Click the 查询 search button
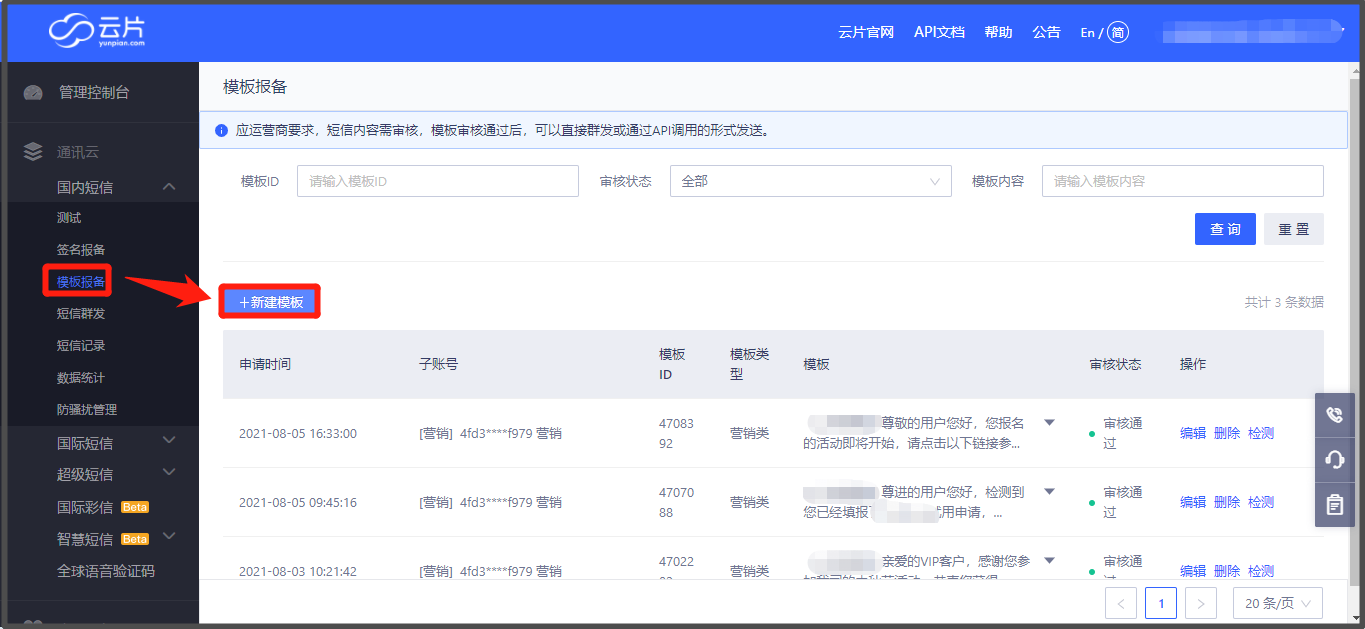Screen dimensions: 1365x629 [1225, 229]
